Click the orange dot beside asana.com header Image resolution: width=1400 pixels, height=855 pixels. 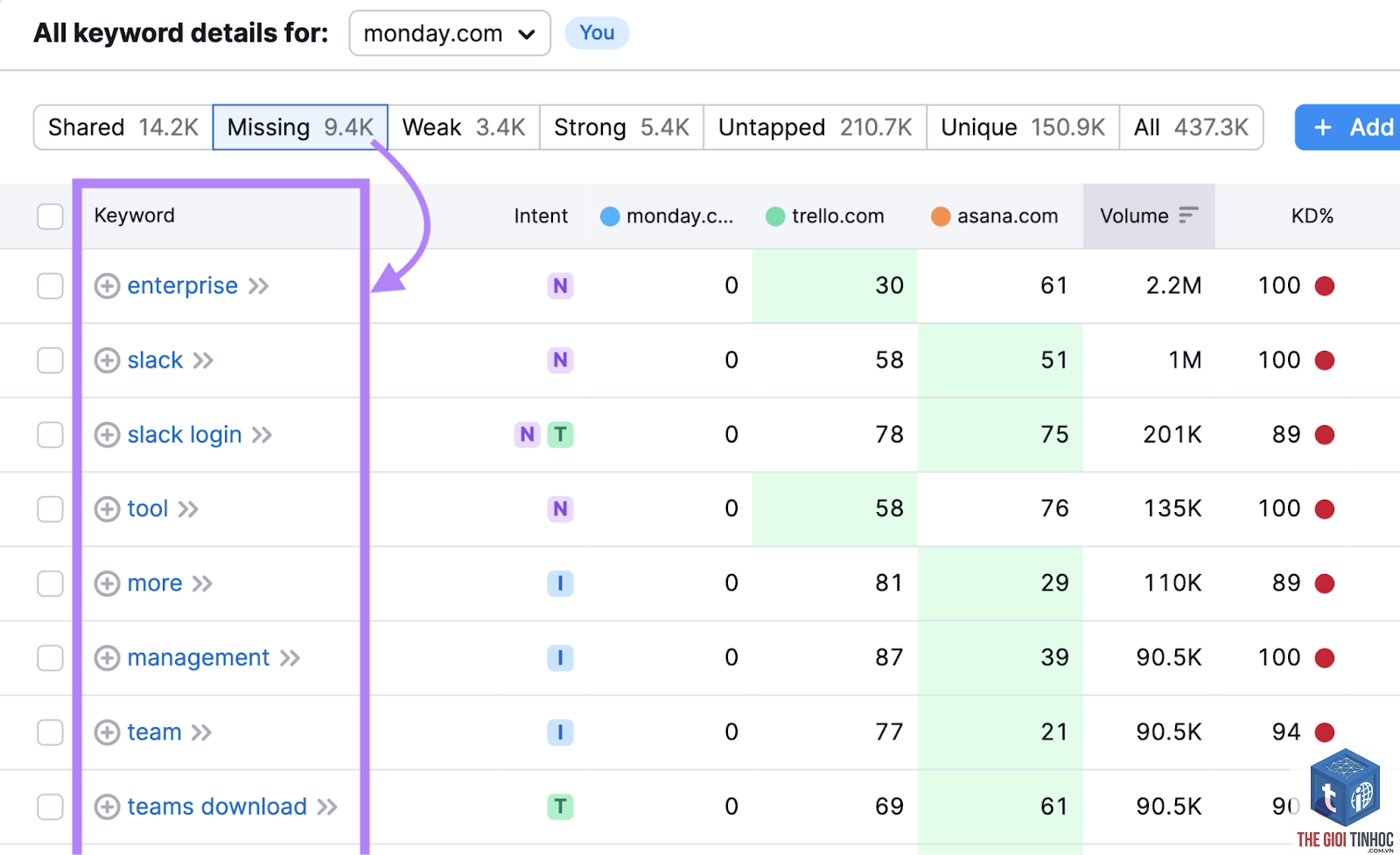[941, 216]
